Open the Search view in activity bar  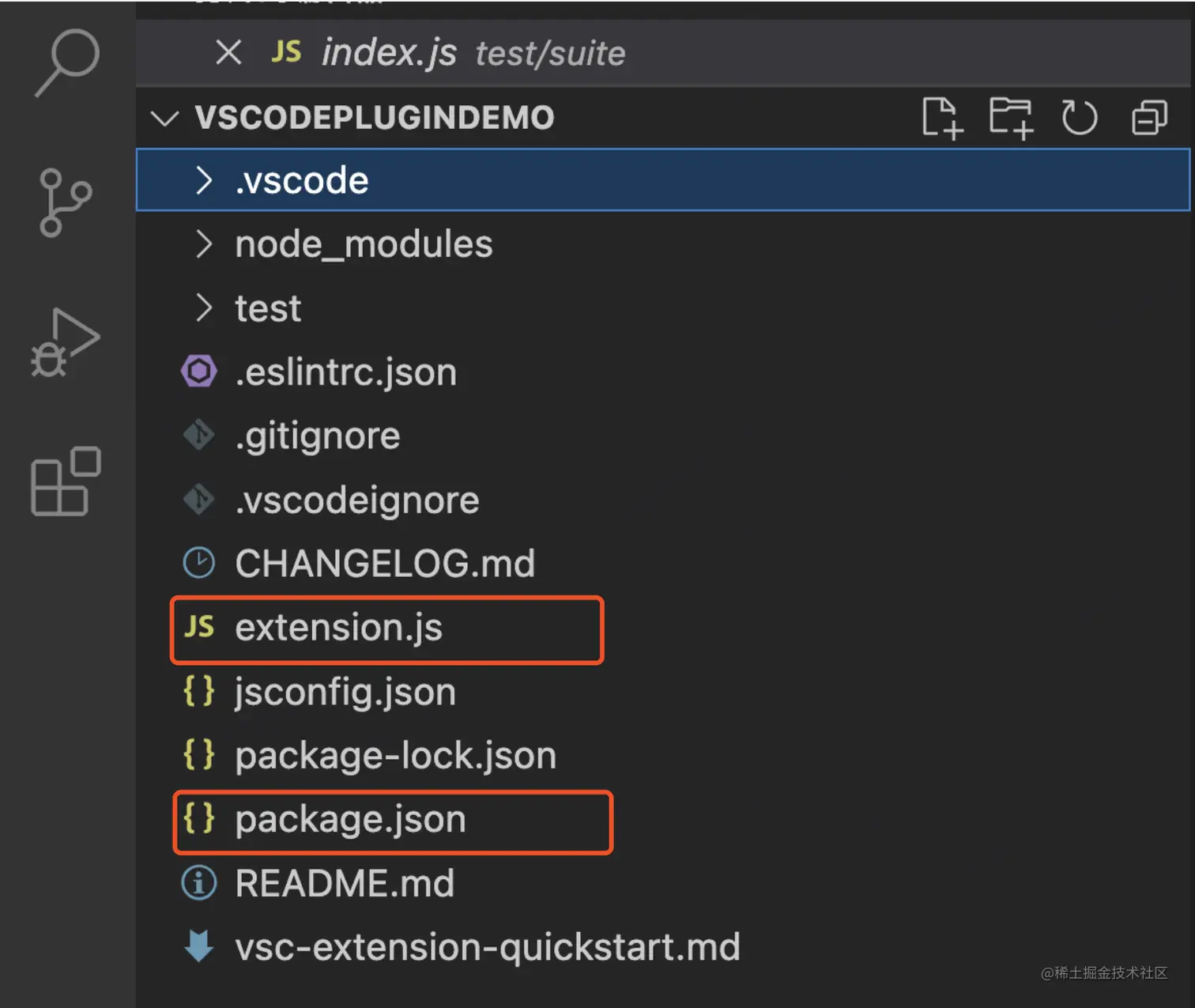tap(67, 62)
